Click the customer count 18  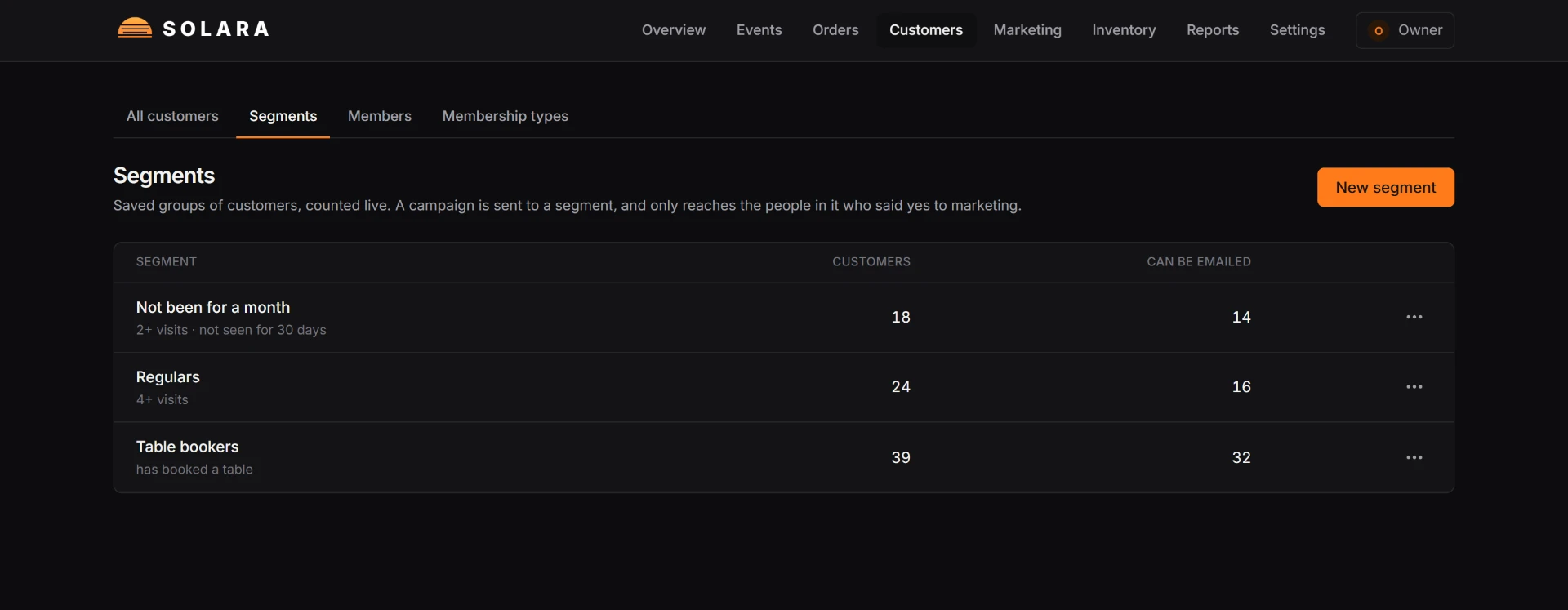pyautogui.click(x=900, y=317)
